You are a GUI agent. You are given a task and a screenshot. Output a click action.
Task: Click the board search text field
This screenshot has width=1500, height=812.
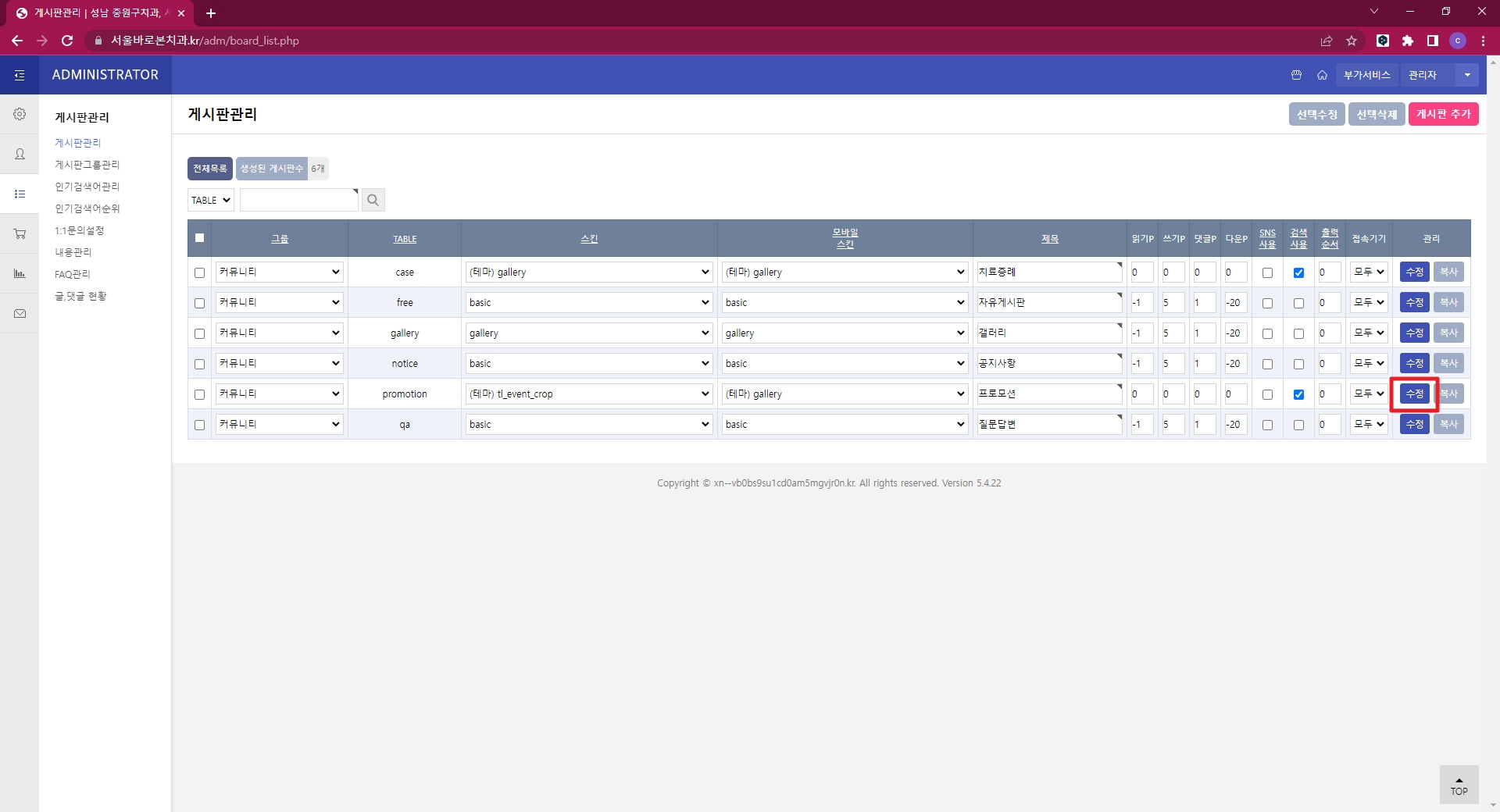[x=298, y=200]
